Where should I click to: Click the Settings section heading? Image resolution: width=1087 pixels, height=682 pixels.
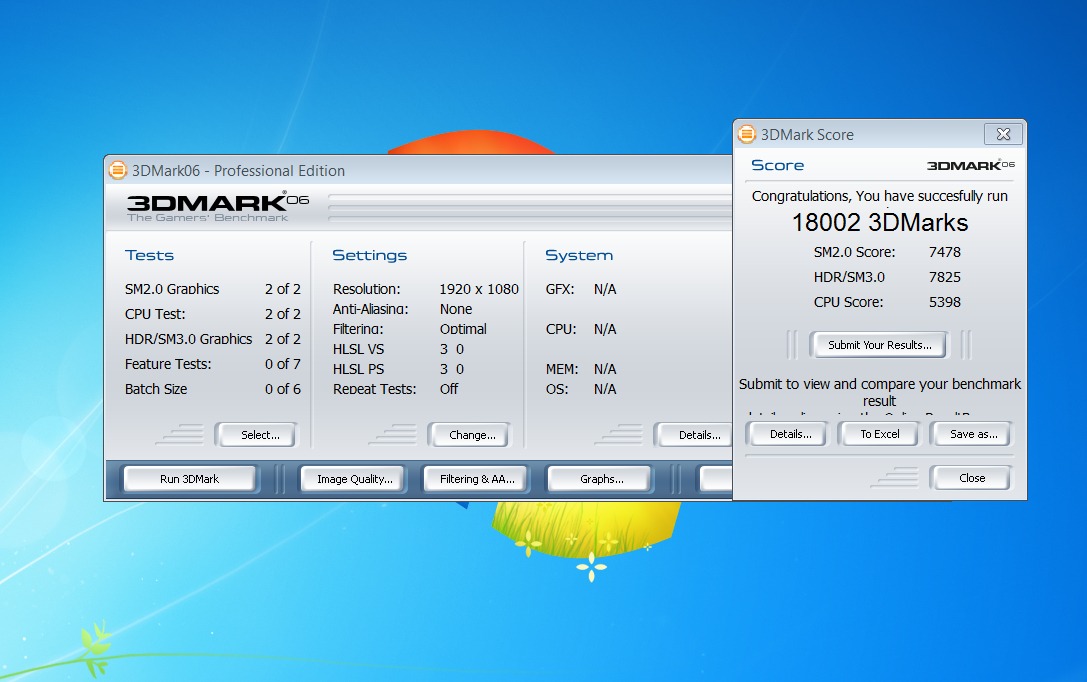(x=369, y=255)
